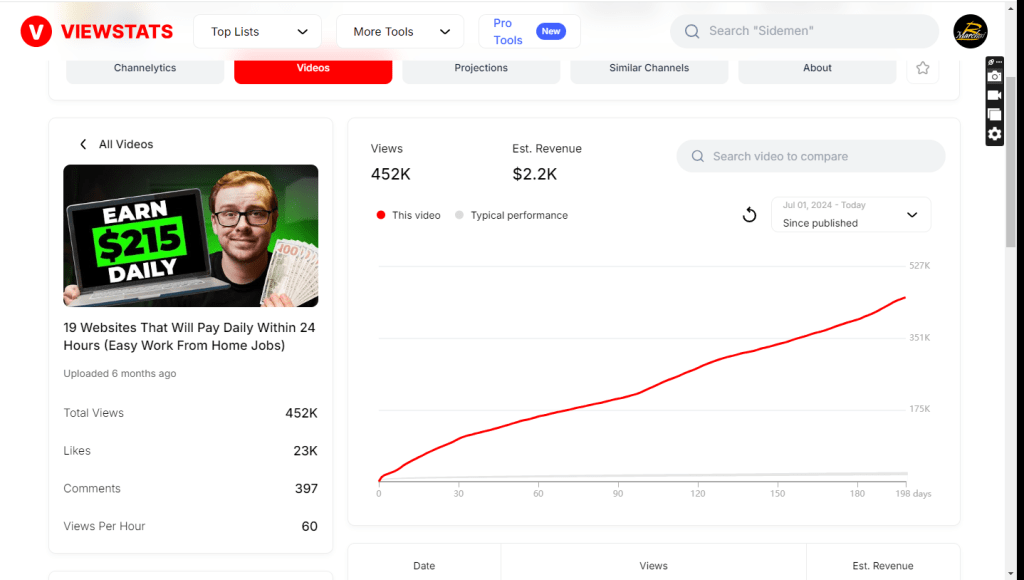
Task: Go back using the All Videos arrow
Action: point(83,144)
